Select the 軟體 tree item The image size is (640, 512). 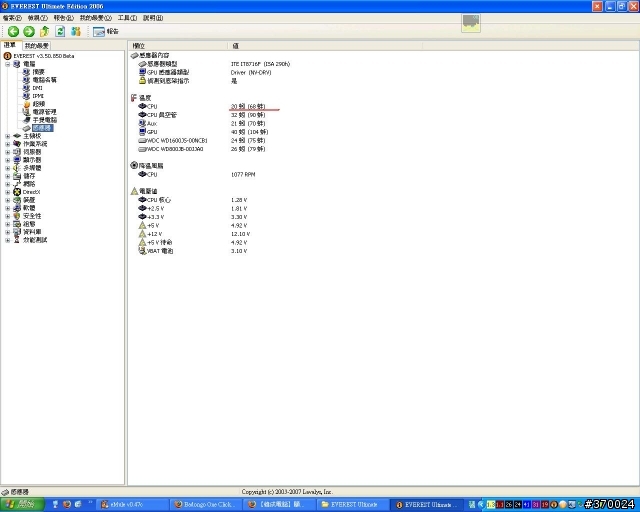29,208
